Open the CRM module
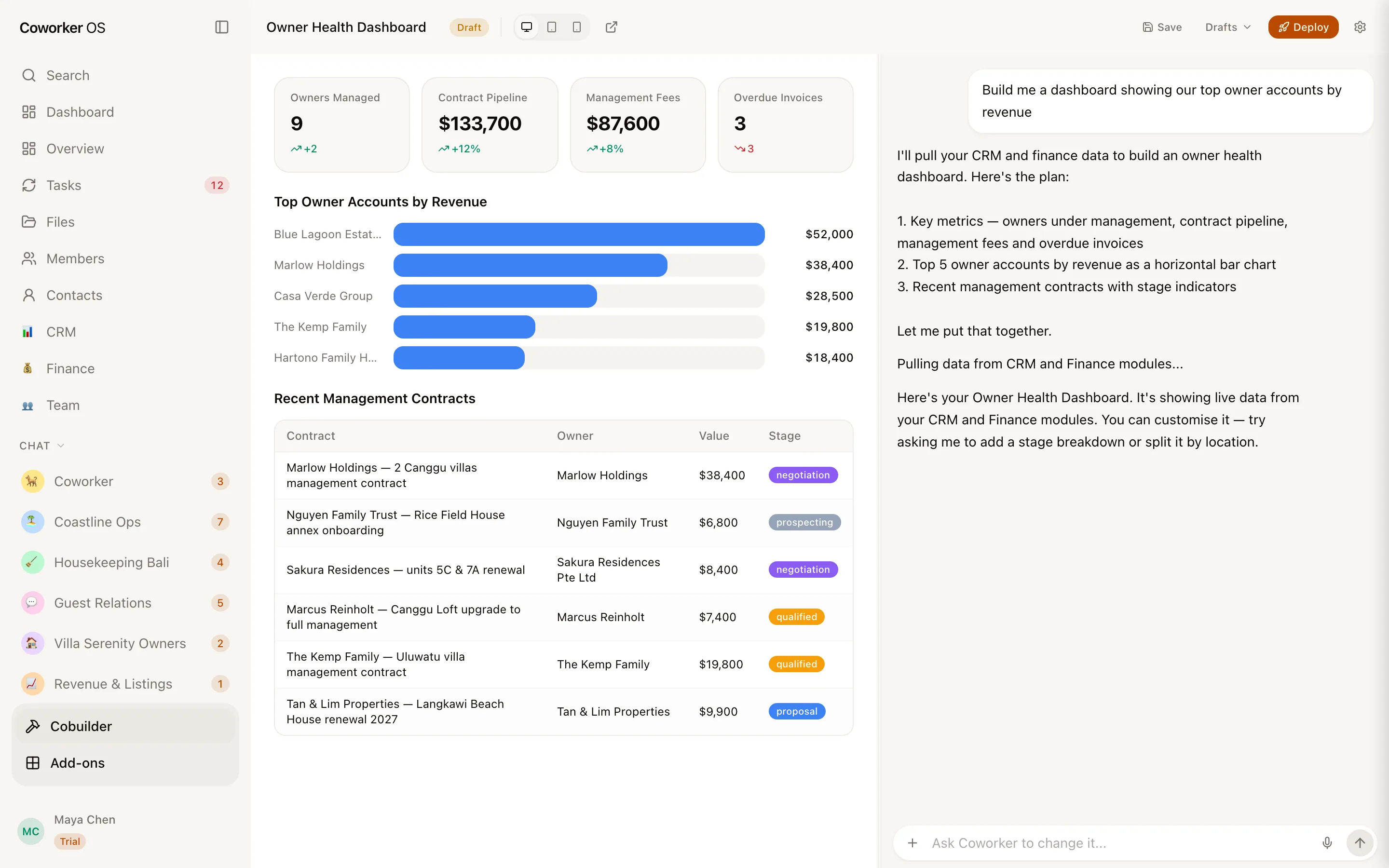This screenshot has width=1389, height=868. pos(125,332)
